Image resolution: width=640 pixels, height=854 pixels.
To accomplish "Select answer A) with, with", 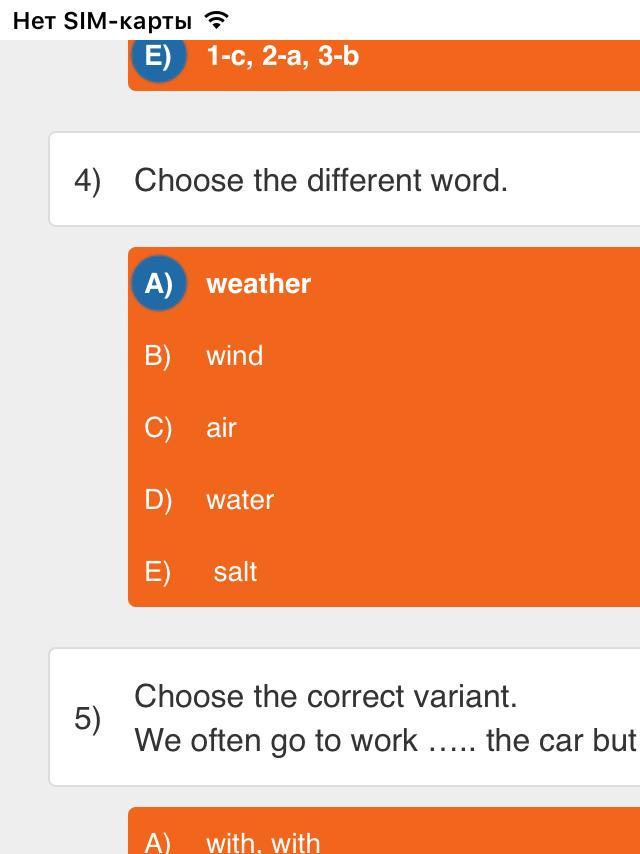I will [263, 842].
